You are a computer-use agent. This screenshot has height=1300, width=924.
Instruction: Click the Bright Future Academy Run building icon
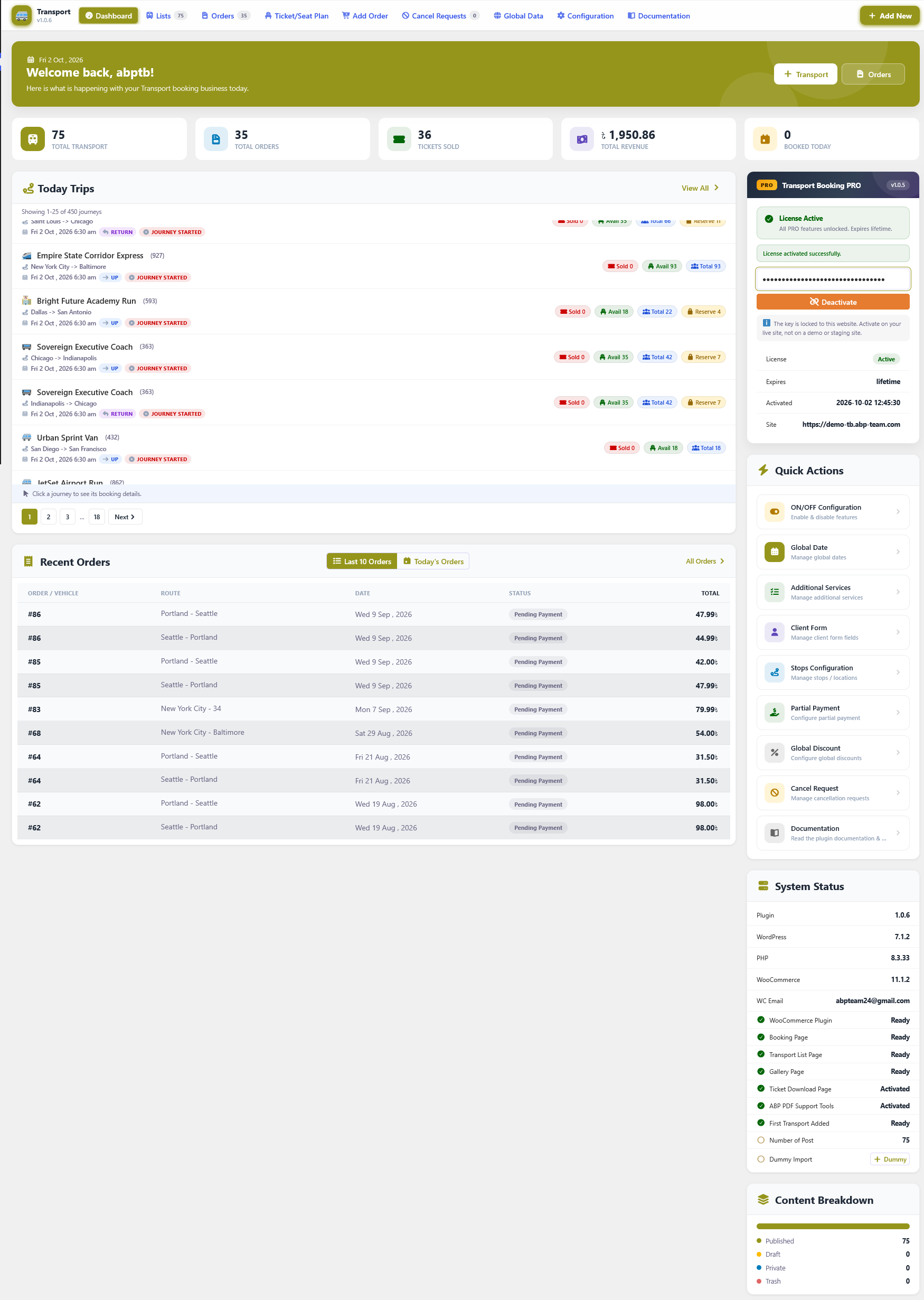pyautogui.click(x=27, y=301)
